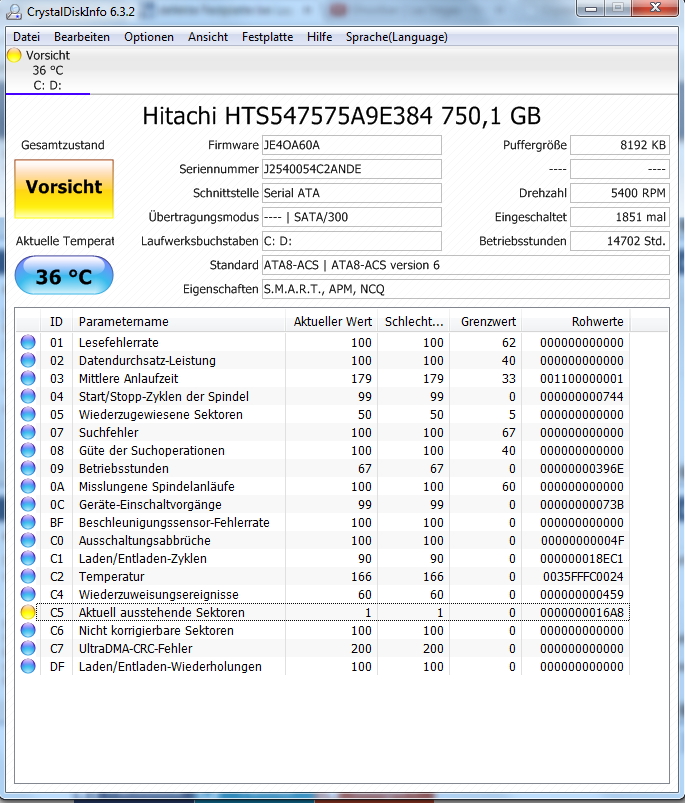This screenshot has width=685, height=803.
Task: Click blue status icon for Lesefehlerrate row
Action: tap(28, 342)
